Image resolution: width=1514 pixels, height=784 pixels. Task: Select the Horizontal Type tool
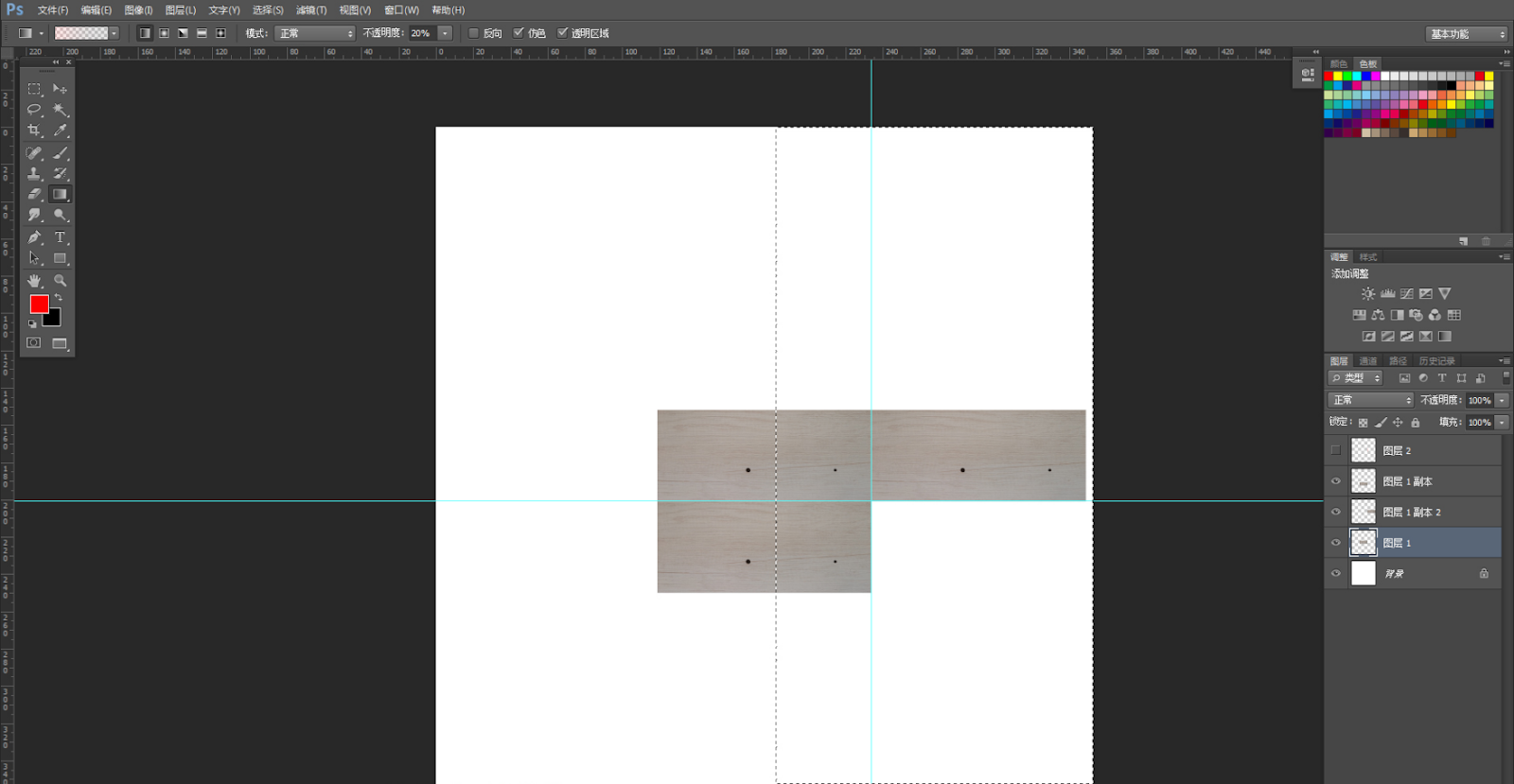click(x=60, y=237)
